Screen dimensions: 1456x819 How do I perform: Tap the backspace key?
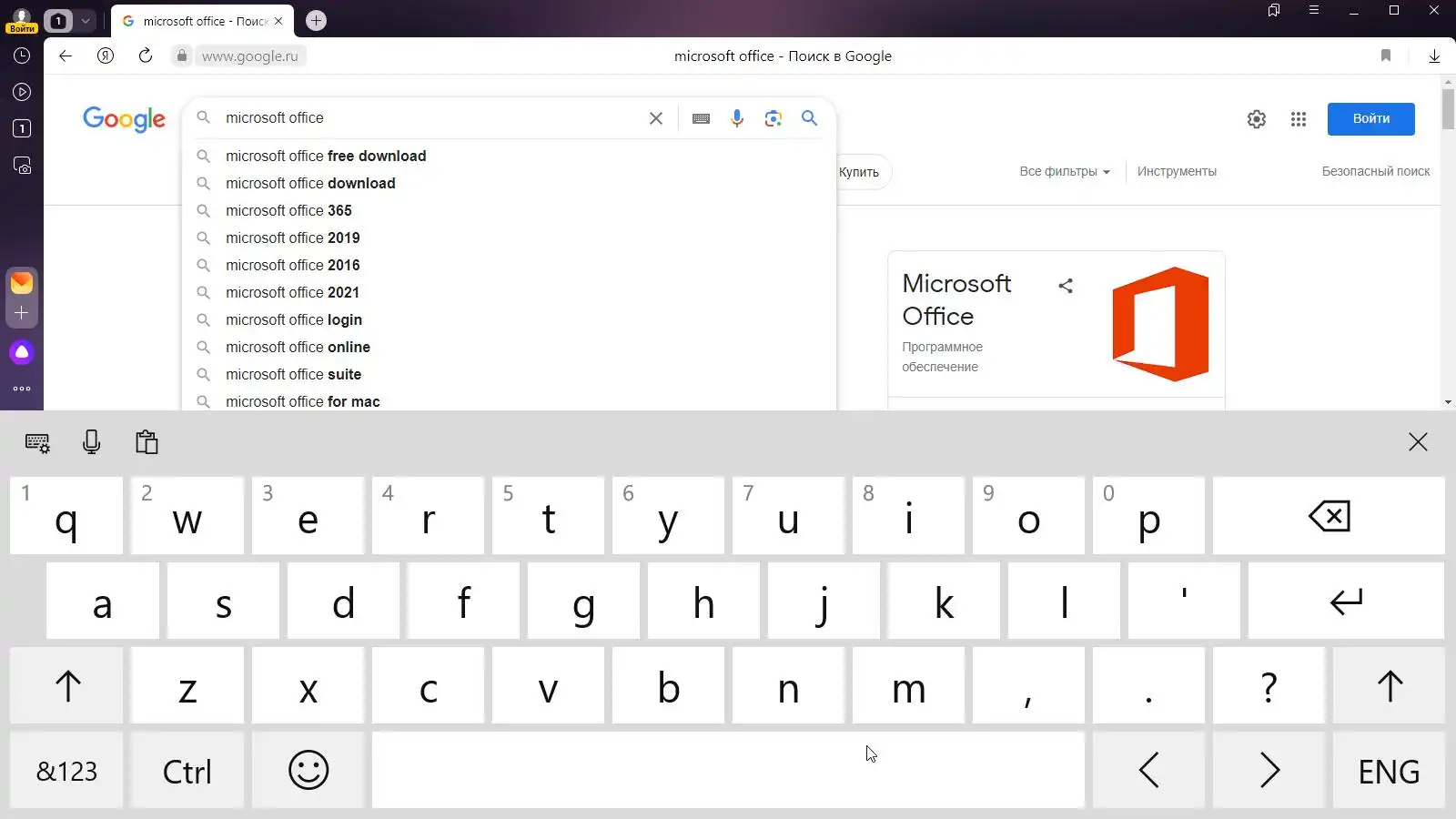point(1329,516)
